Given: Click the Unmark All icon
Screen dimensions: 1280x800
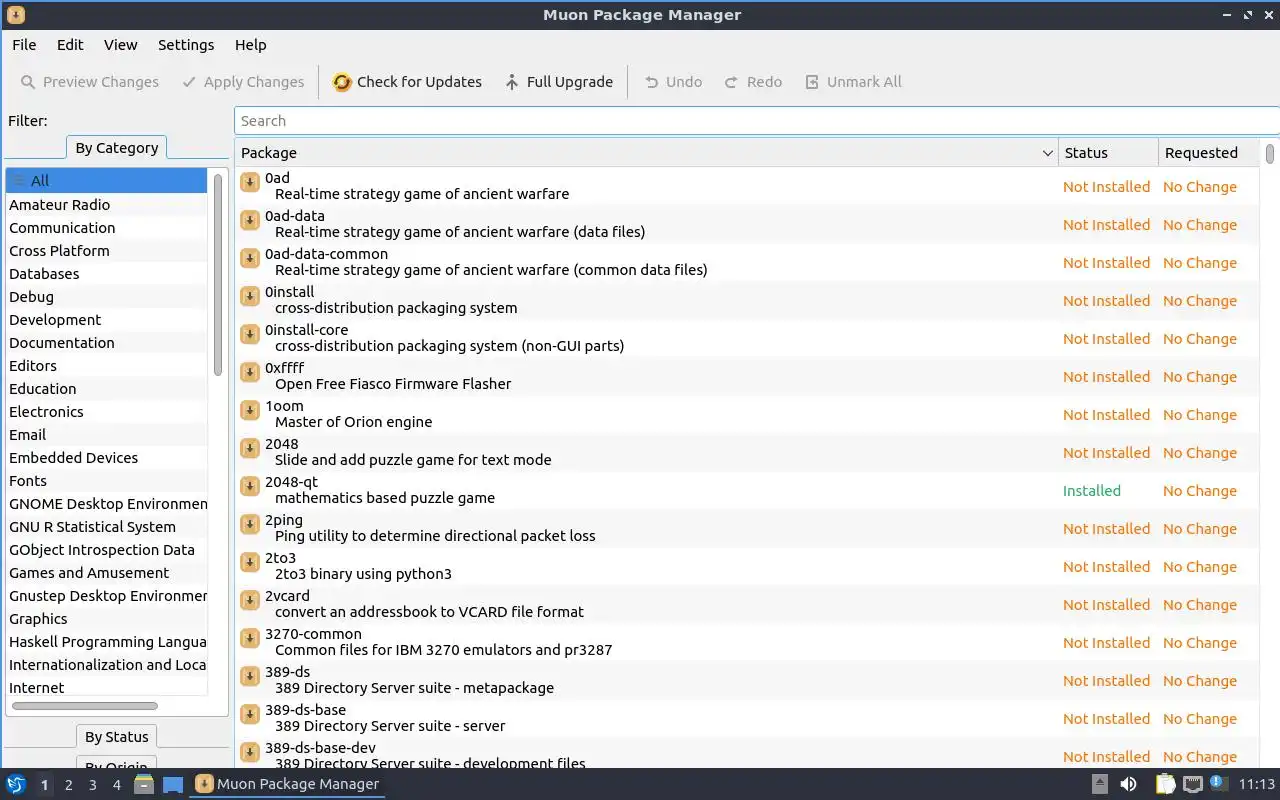Looking at the screenshot, I should coord(812,82).
